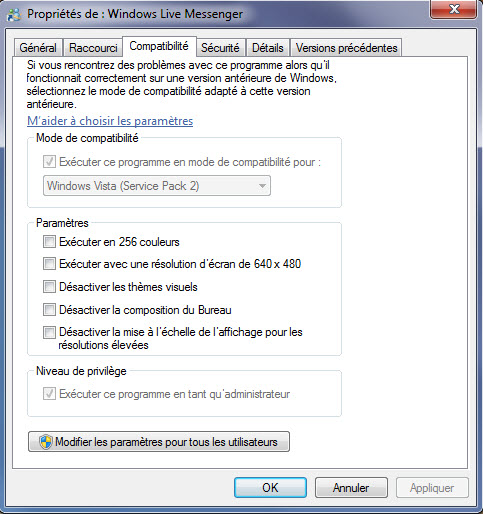Follow the M'aider à choisir les paramètres link
The image size is (483, 514).
[x=110, y=121]
